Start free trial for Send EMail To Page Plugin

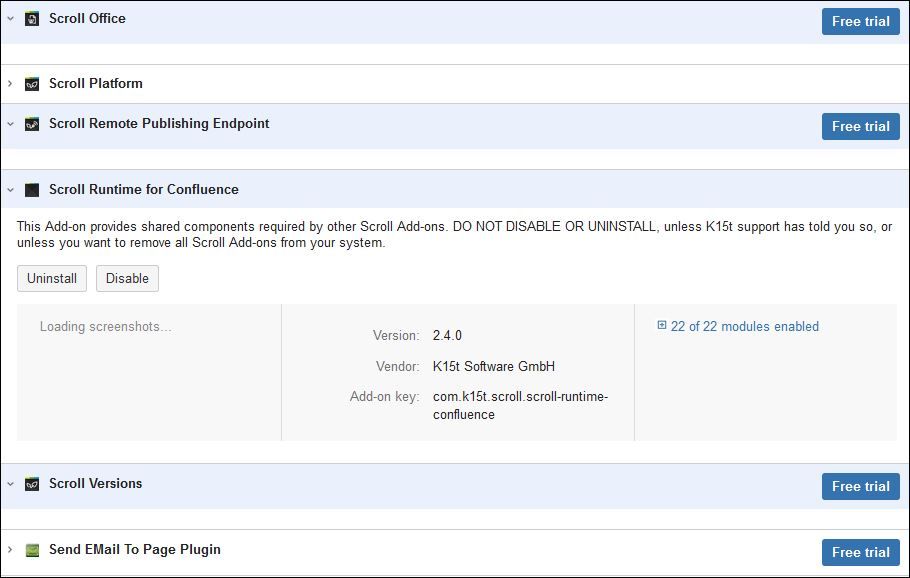point(861,552)
